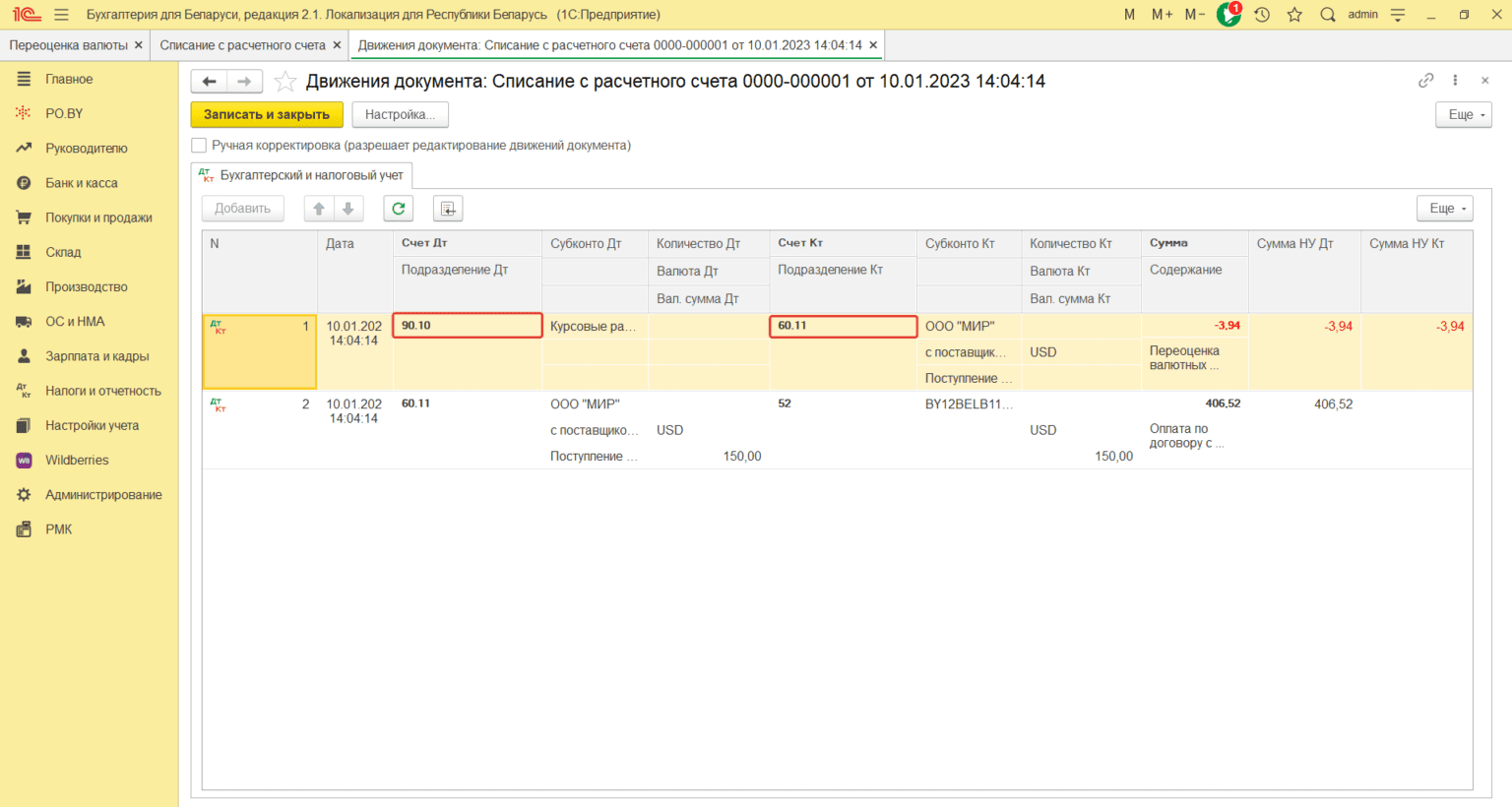Image resolution: width=1512 pixels, height=807 pixels.
Task: Click Записать и закрыть button
Action: pos(267,115)
